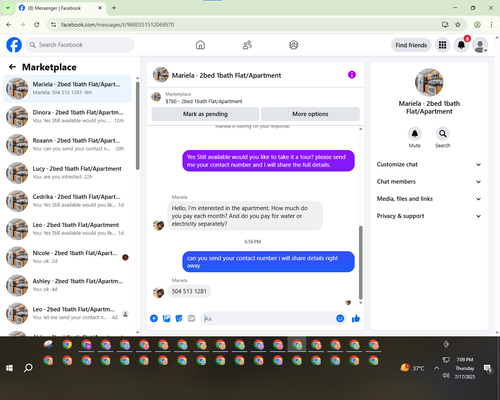Open Leo conversation from 1d ago

68,229
